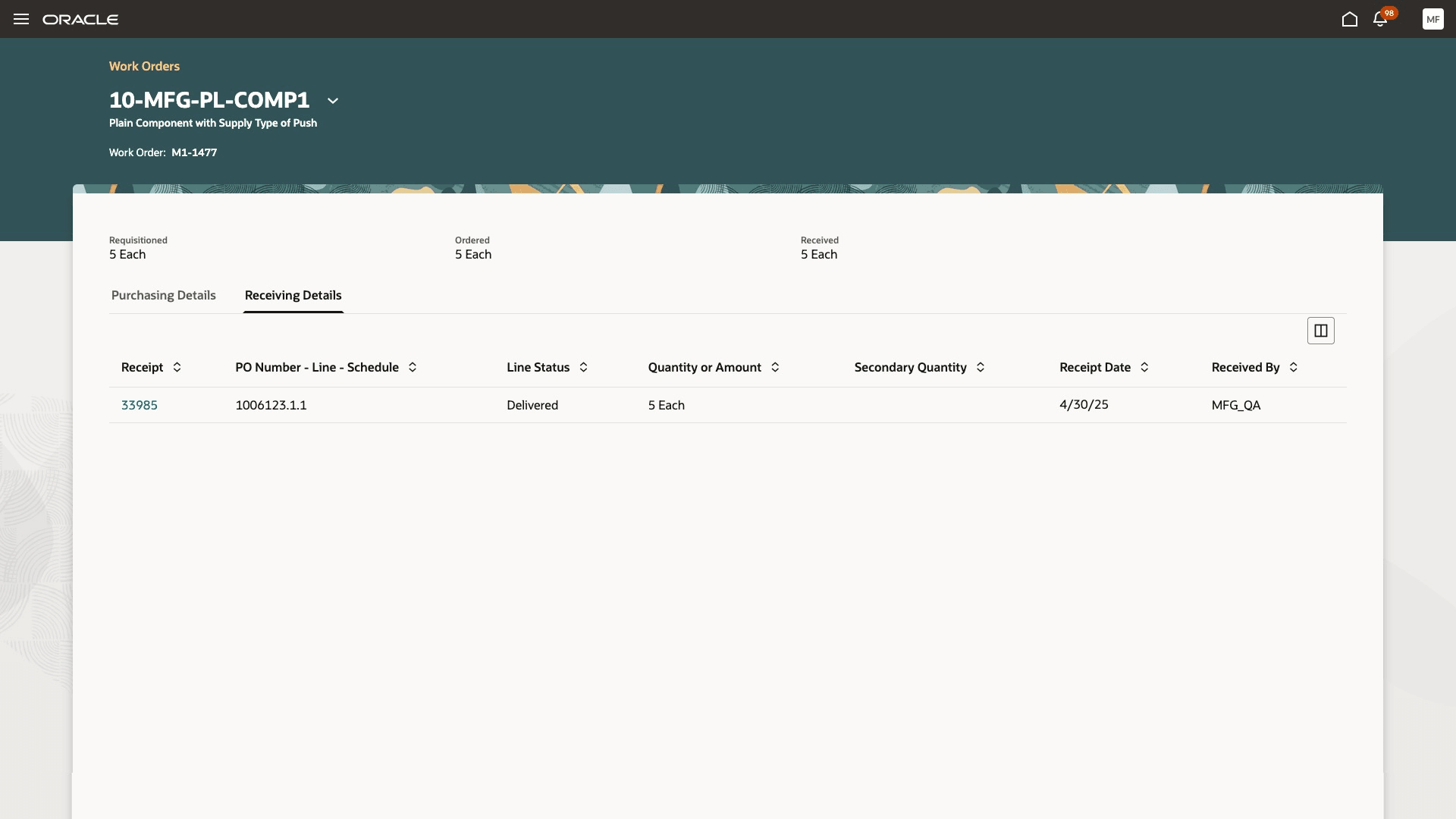Sort table by Line Status
The image size is (1456, 819).
583,367
